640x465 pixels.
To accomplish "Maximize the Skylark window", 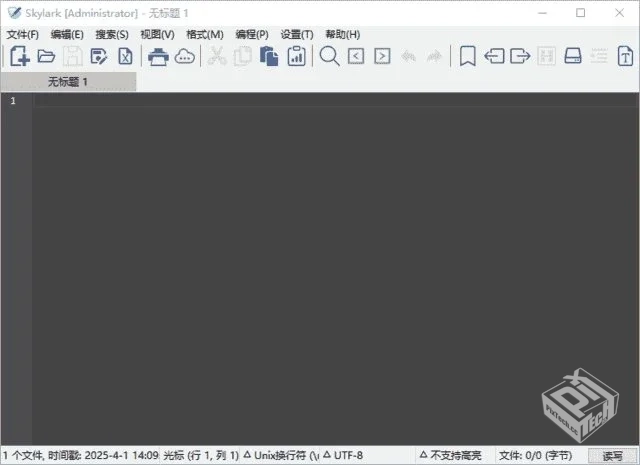I will [x=580, y=13].
